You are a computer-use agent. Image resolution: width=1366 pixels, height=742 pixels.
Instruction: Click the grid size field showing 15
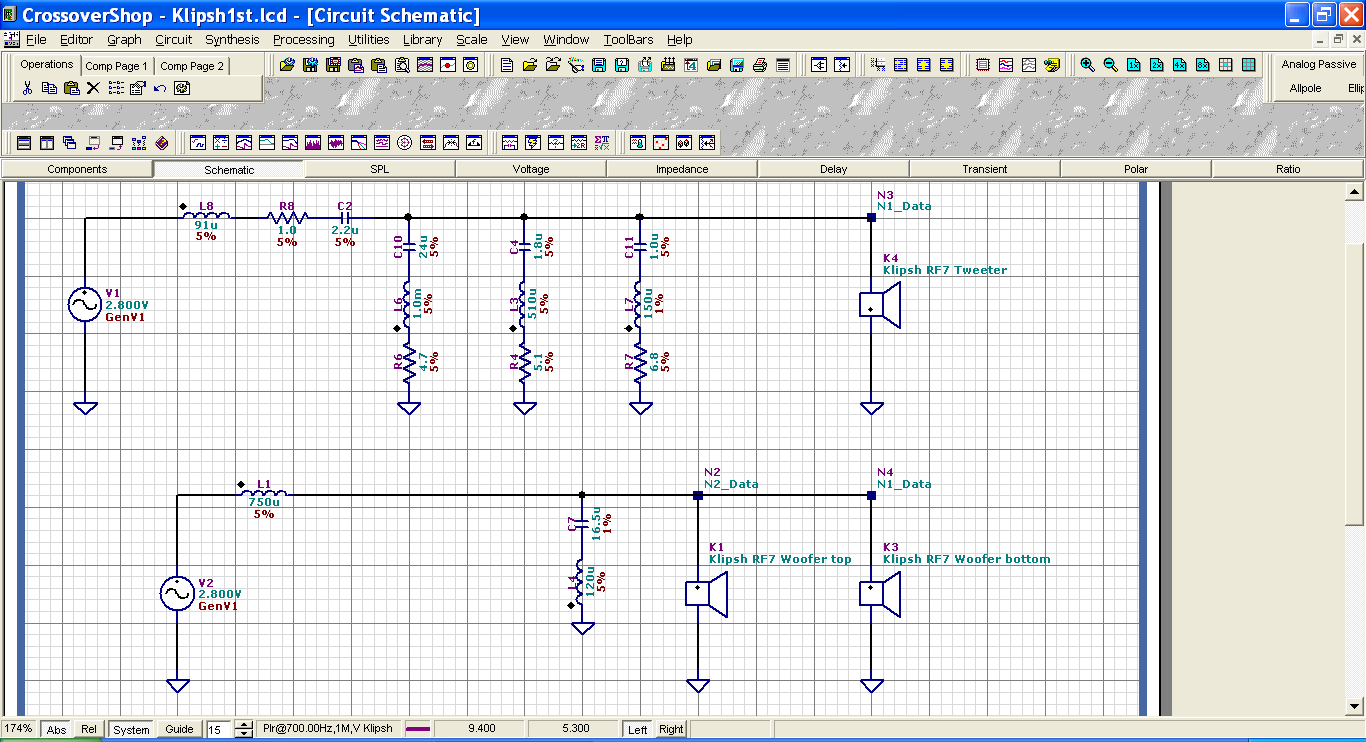[x=218, y=730]
